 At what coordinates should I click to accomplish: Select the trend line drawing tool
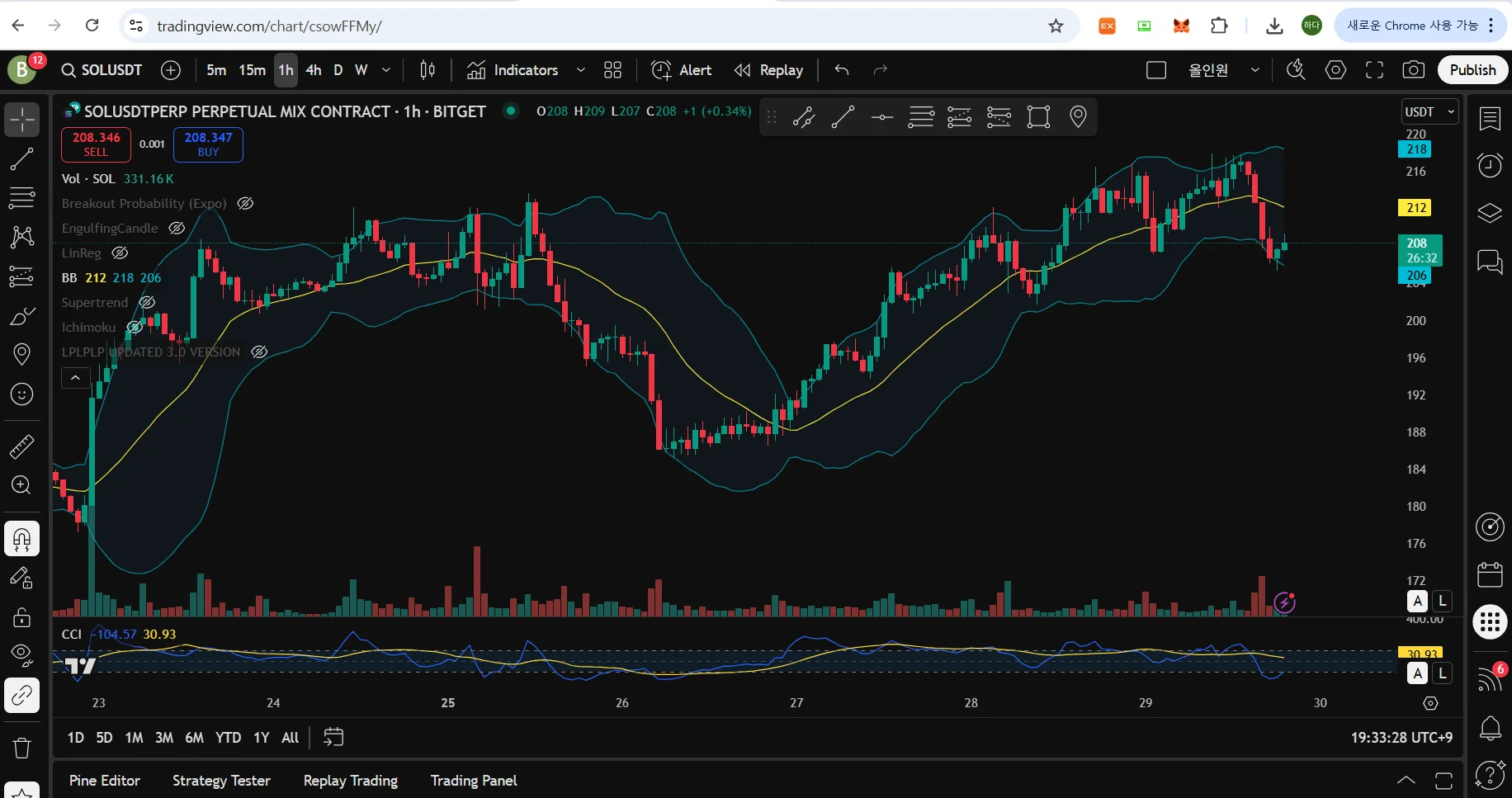coord(22,159)
